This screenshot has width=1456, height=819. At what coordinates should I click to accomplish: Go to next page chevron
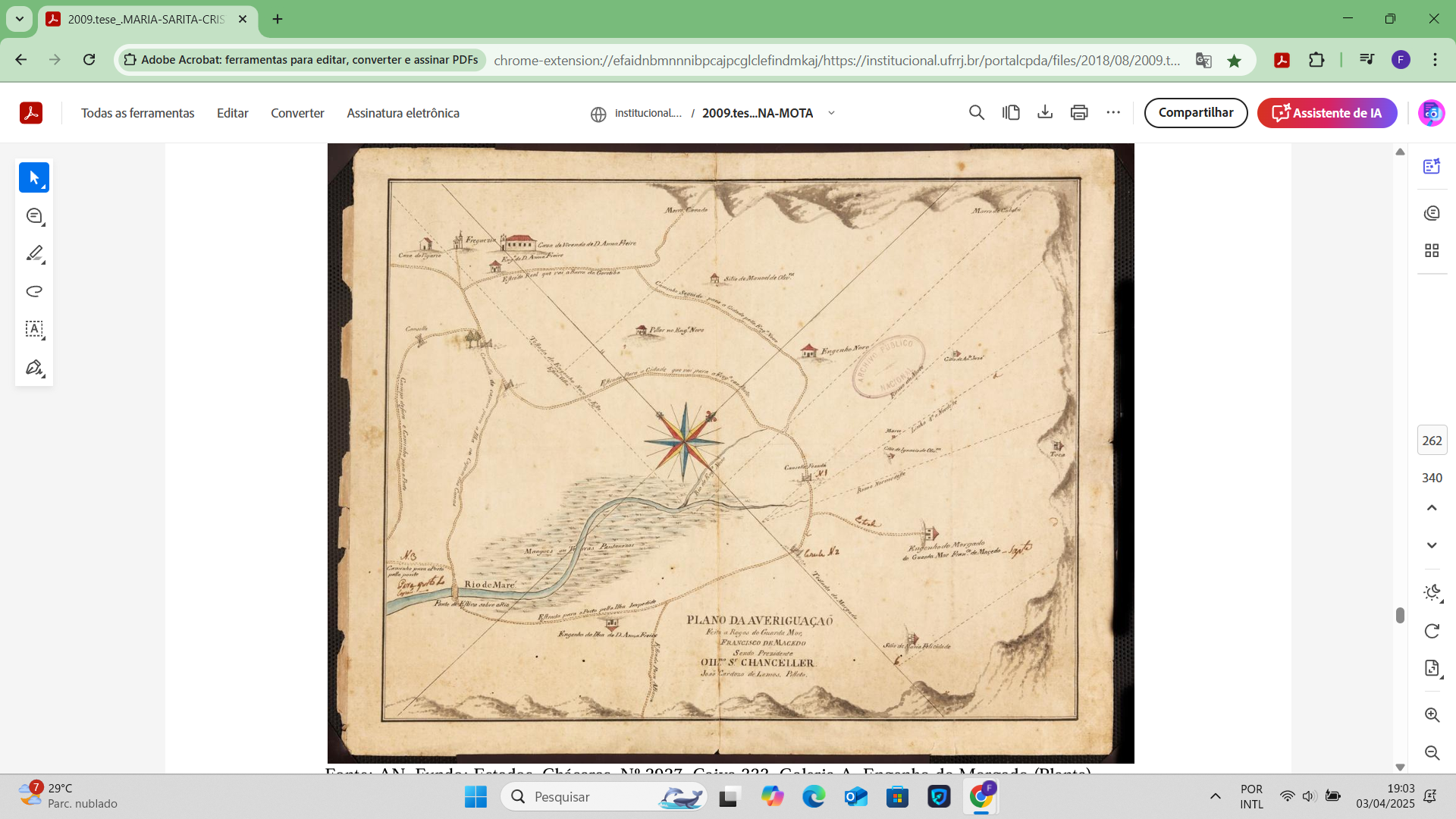[x=1432, y=545]
